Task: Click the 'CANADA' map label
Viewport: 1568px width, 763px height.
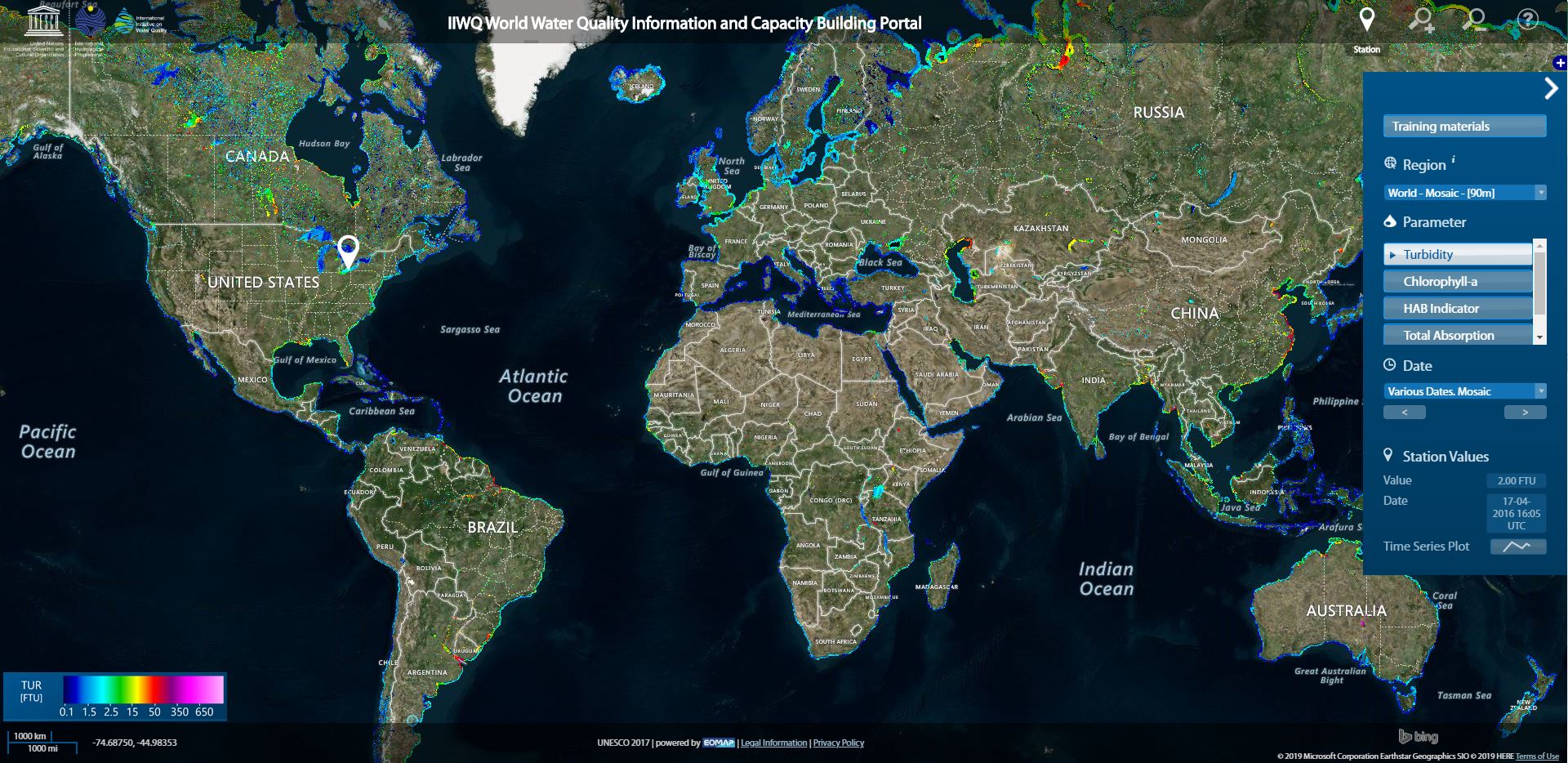Action: (x=257, y=156)
